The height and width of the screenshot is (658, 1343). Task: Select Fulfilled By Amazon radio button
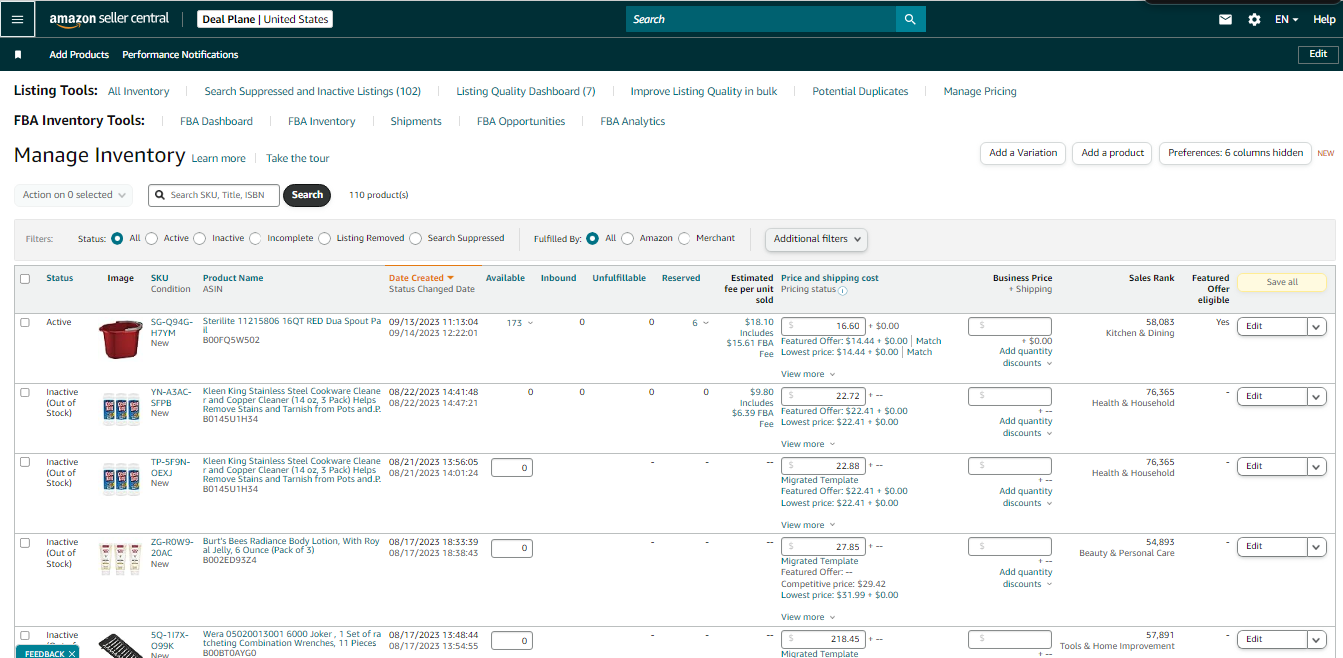628,239
